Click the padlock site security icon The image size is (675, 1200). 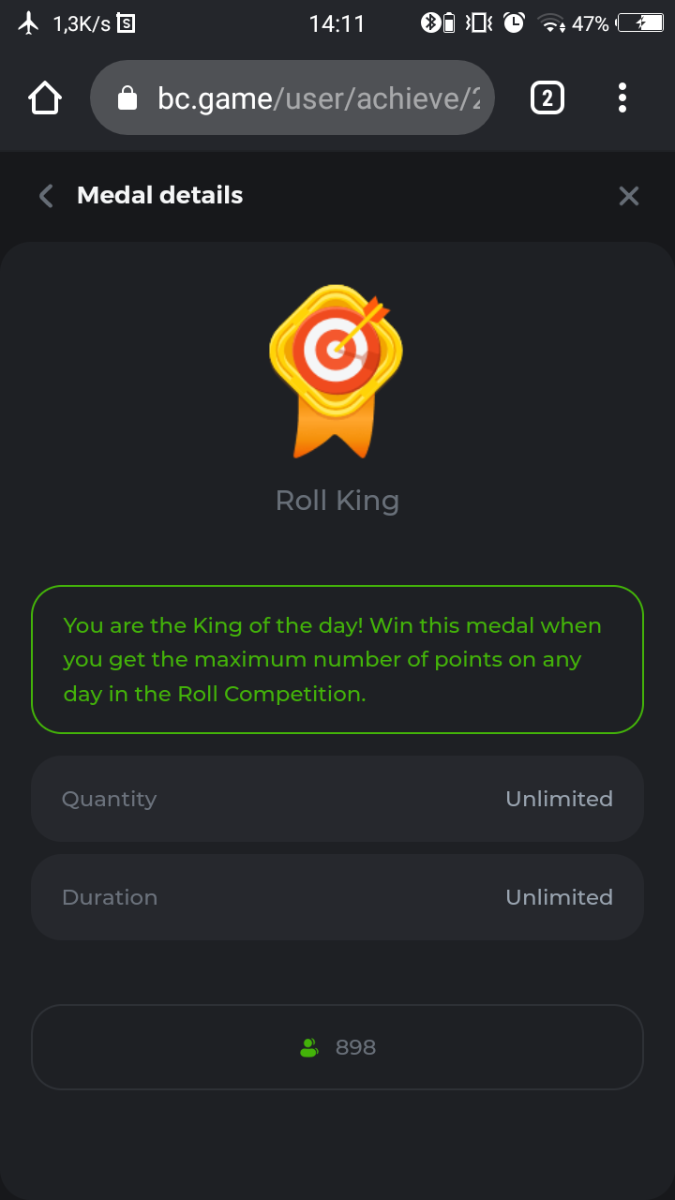[x=126, y=98]
